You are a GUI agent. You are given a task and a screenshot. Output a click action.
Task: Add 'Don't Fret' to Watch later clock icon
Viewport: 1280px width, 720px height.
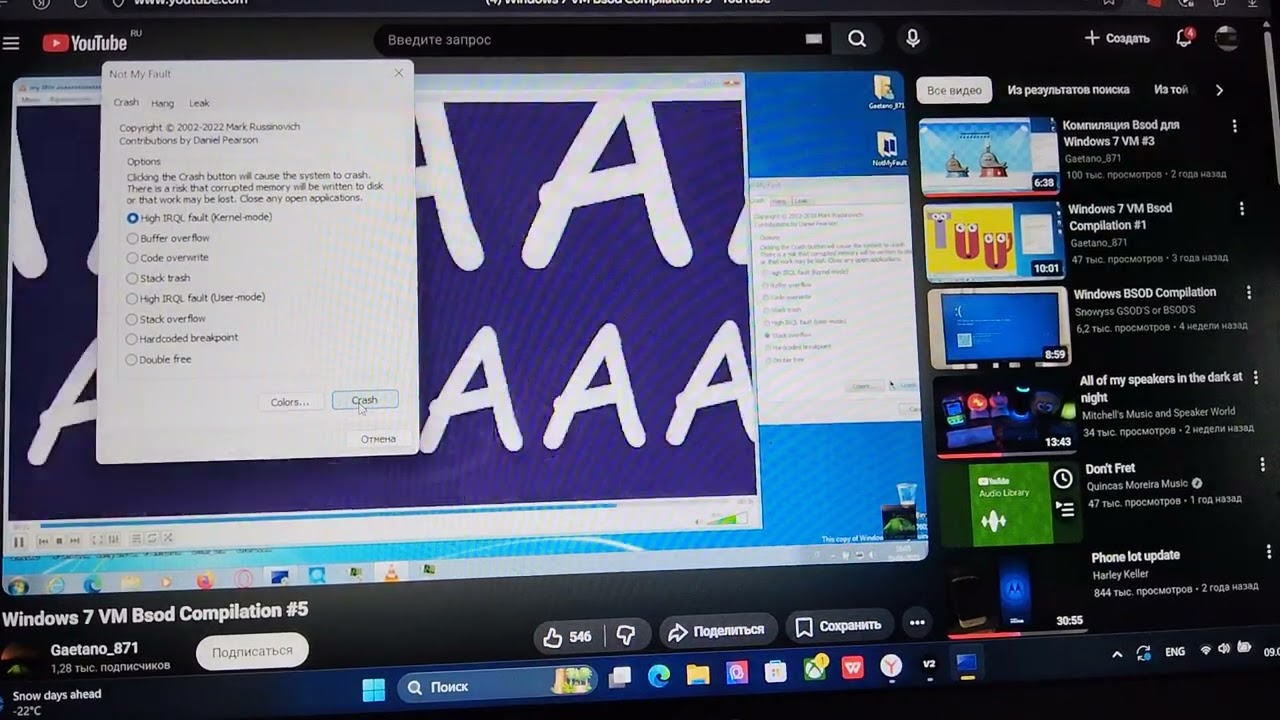[x=1063, y=479]
